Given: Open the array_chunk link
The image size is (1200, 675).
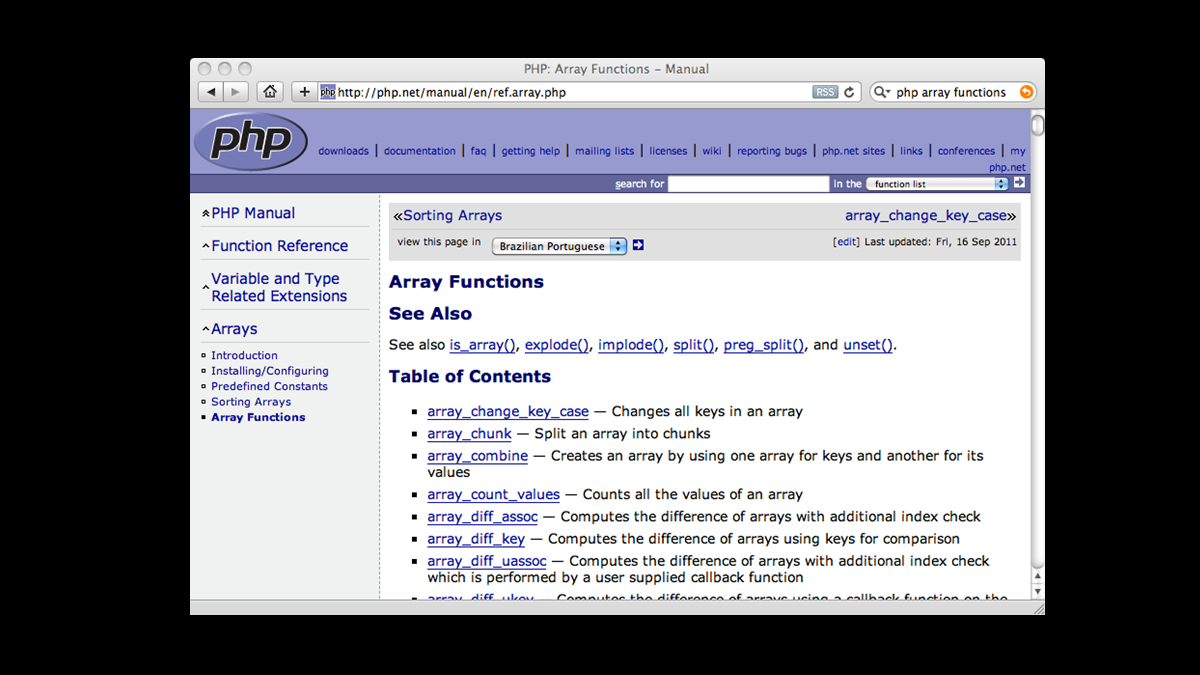Looking at the screenshot, I should [x=469, y=434].
